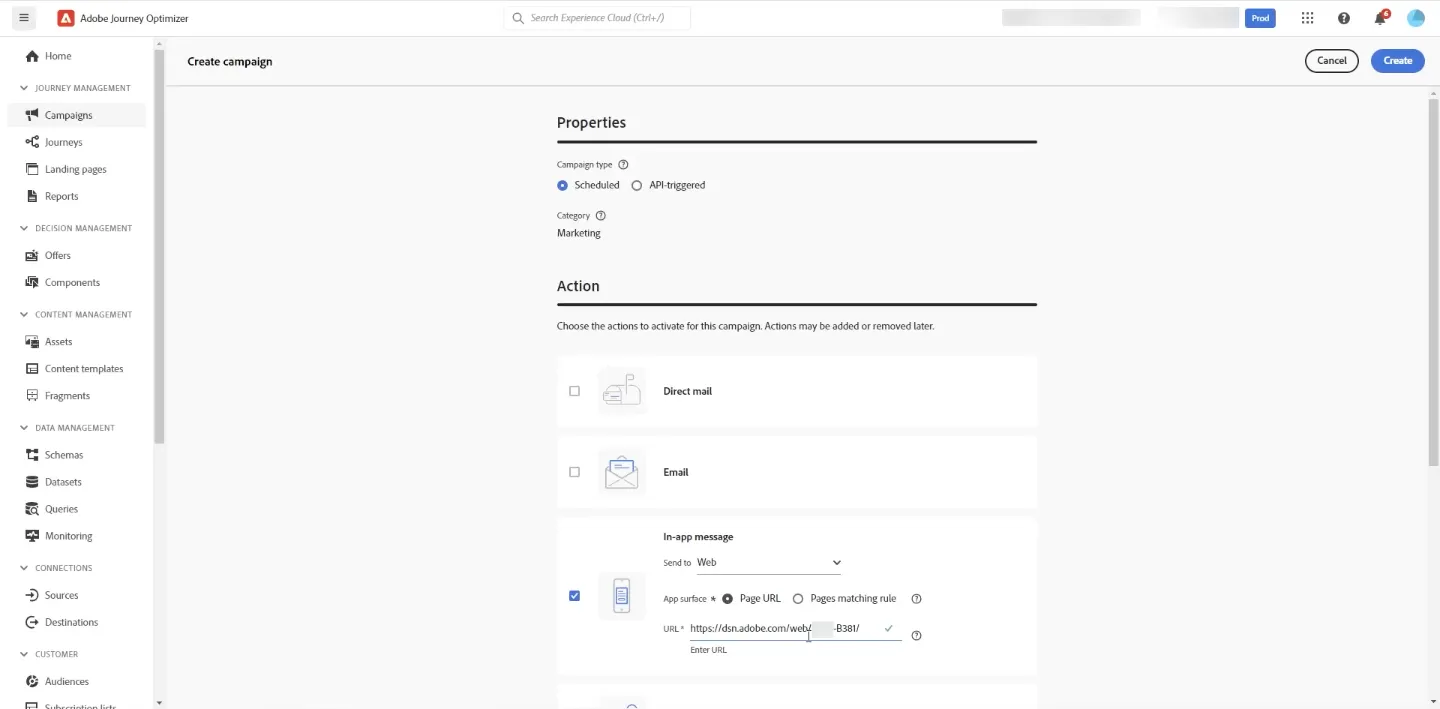
Task: Open the notifications bell
Action: point(1381,18)
